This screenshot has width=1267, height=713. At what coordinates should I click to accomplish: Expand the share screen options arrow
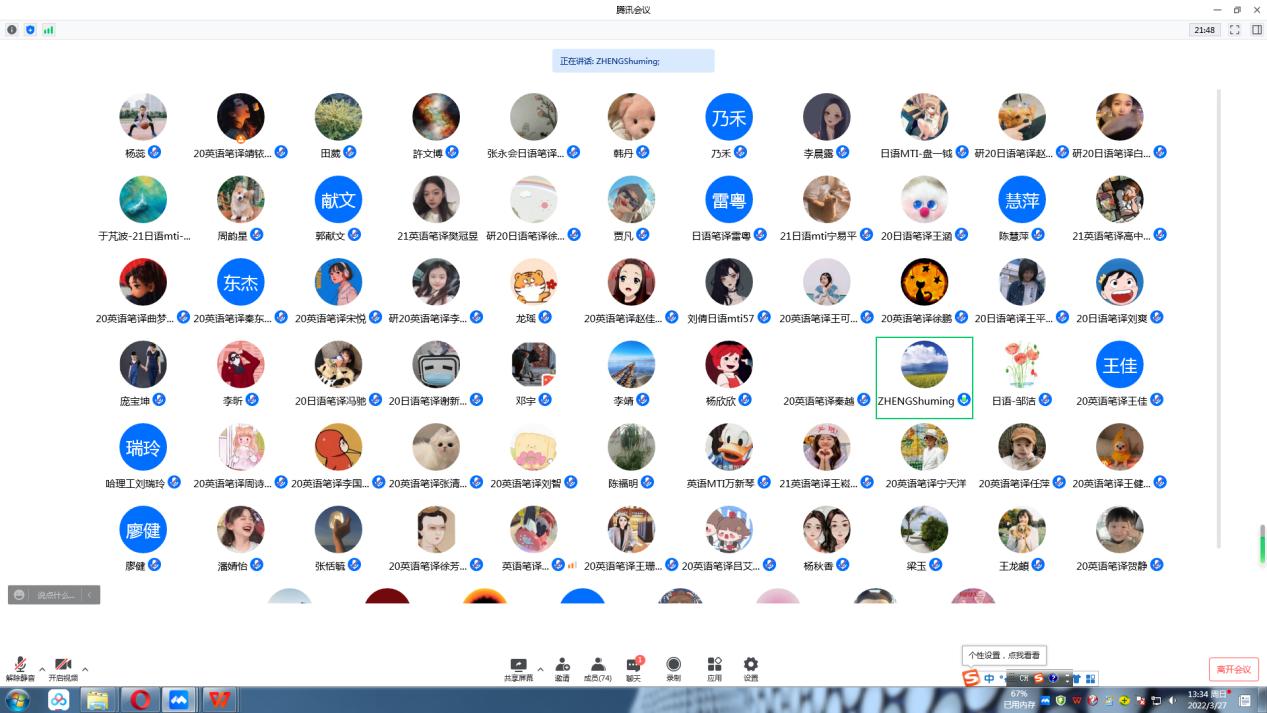pyautogui.click(x=540, y=669)
